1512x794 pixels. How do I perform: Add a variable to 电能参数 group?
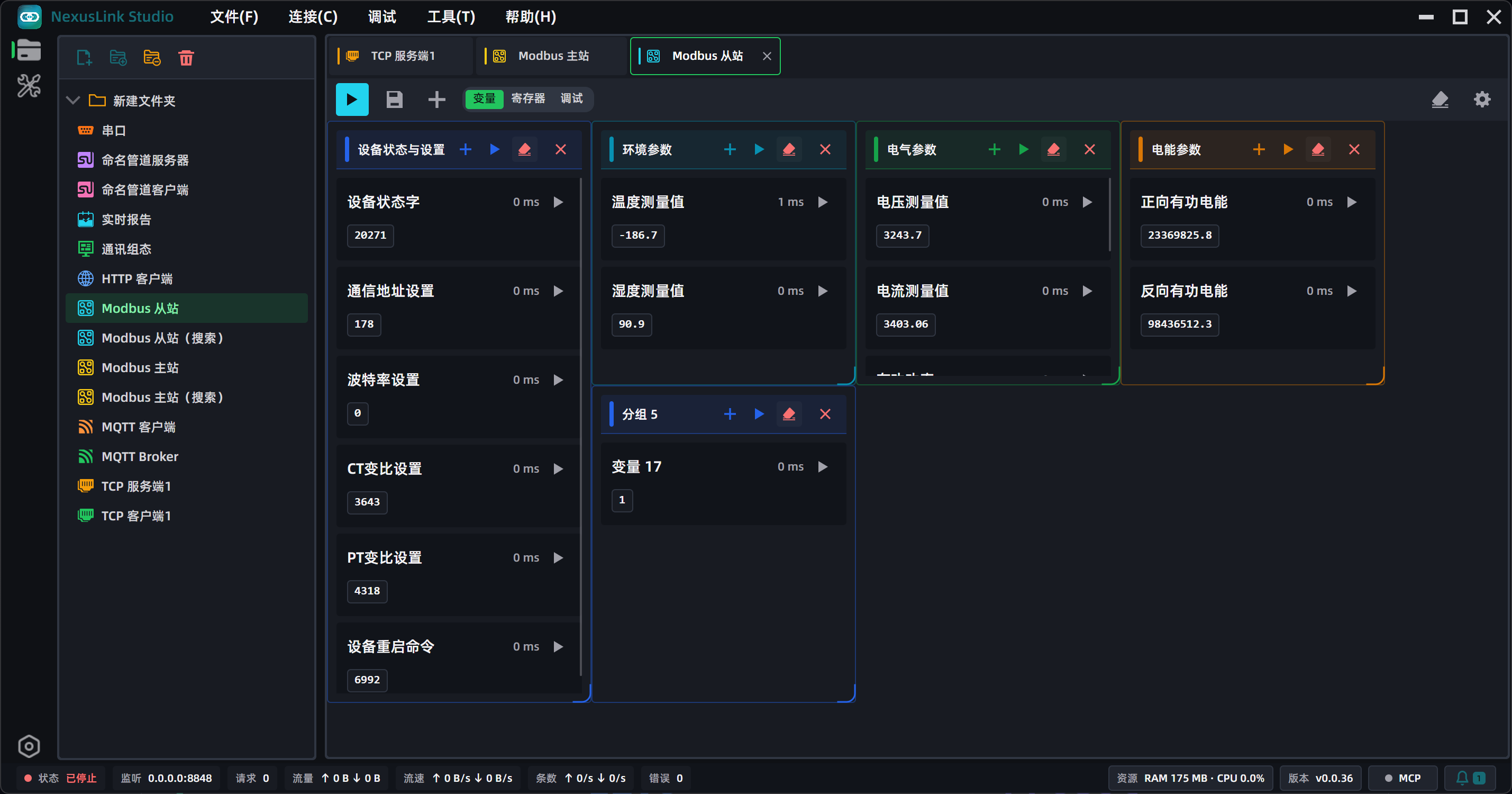tap(1259, 150)
